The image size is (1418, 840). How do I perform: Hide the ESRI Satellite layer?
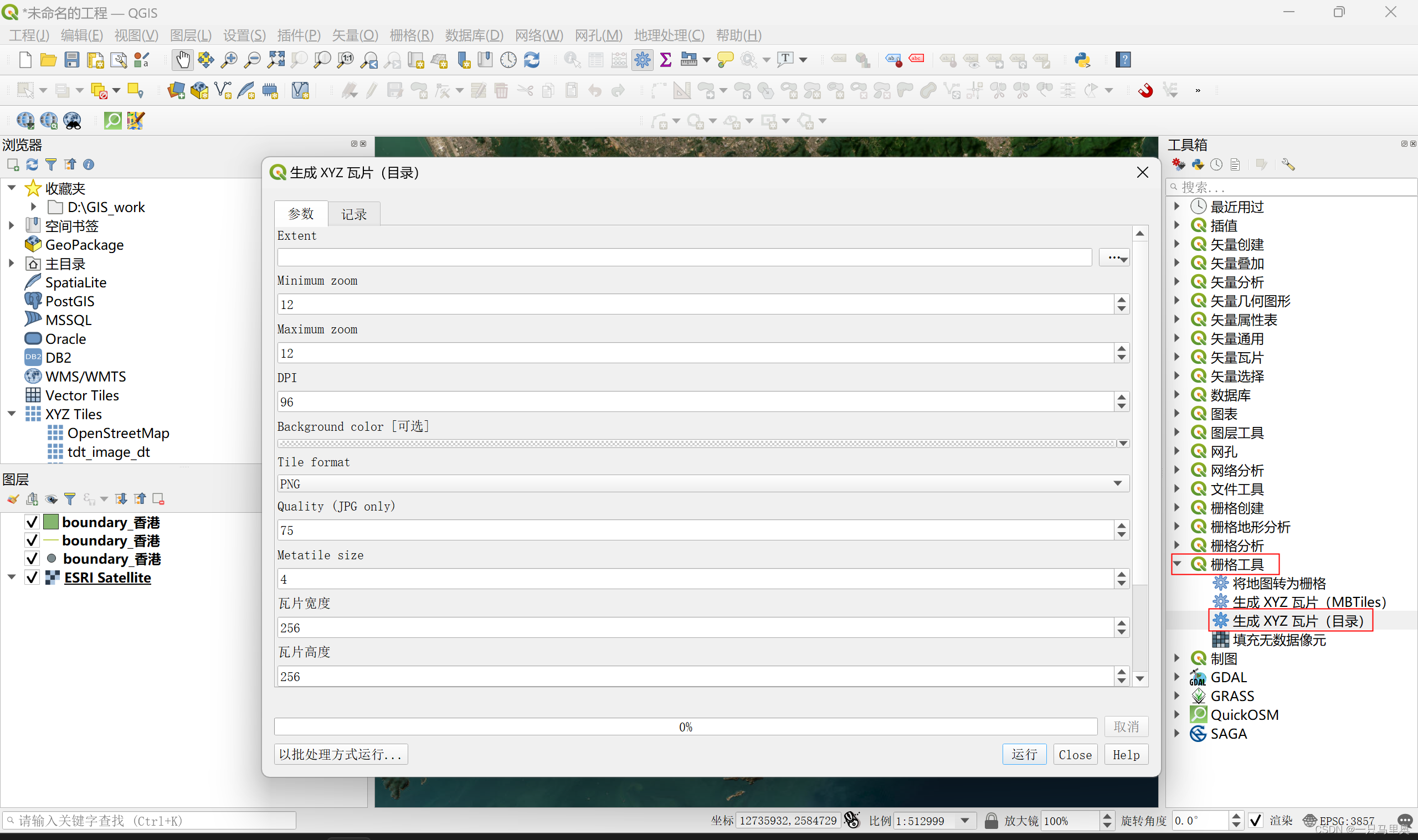pos(32,578)
